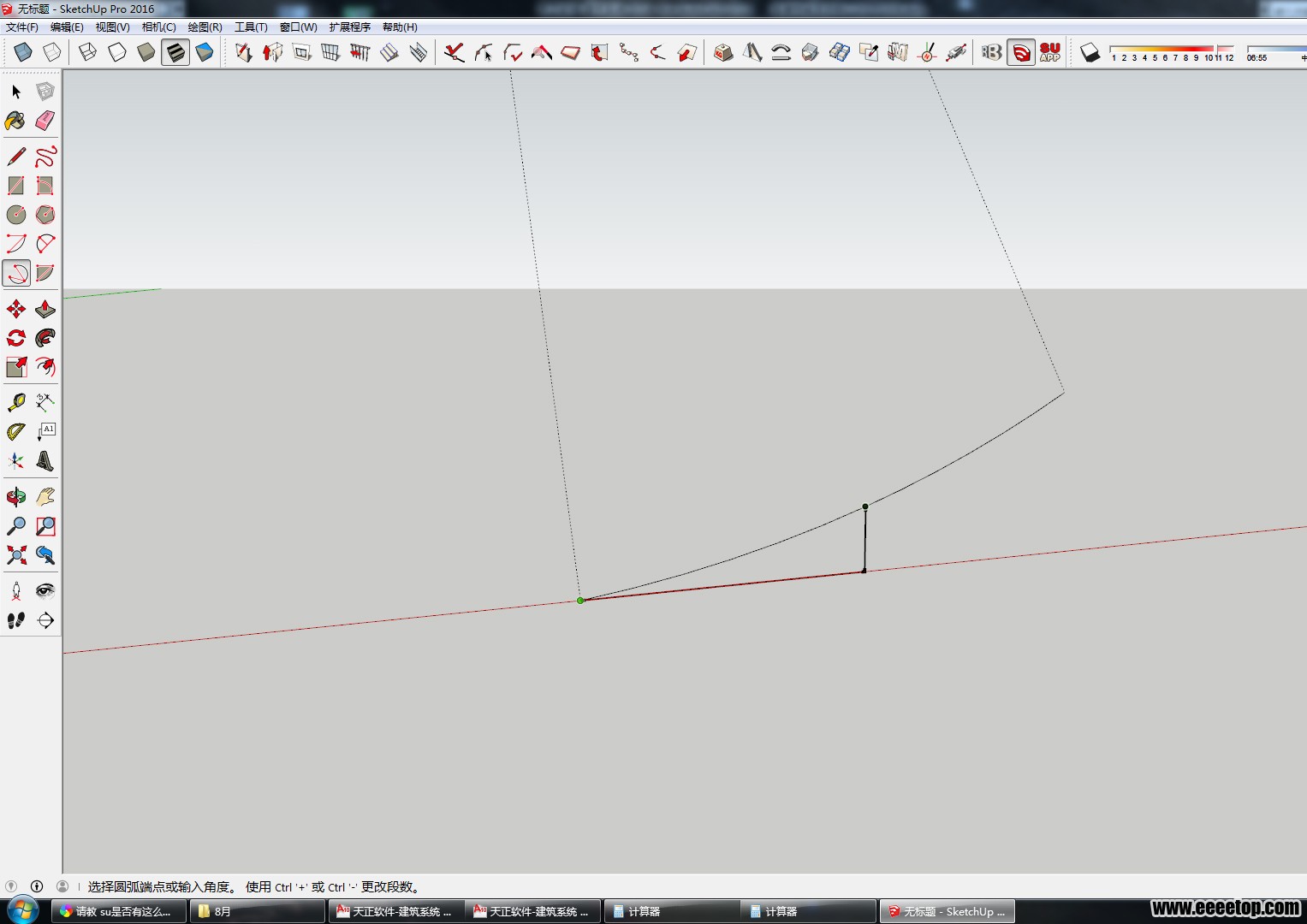Image resolution: width=1307 pixels, height=924 pixels.
Task: Choose the Scale tool
Action: (16, 367)
